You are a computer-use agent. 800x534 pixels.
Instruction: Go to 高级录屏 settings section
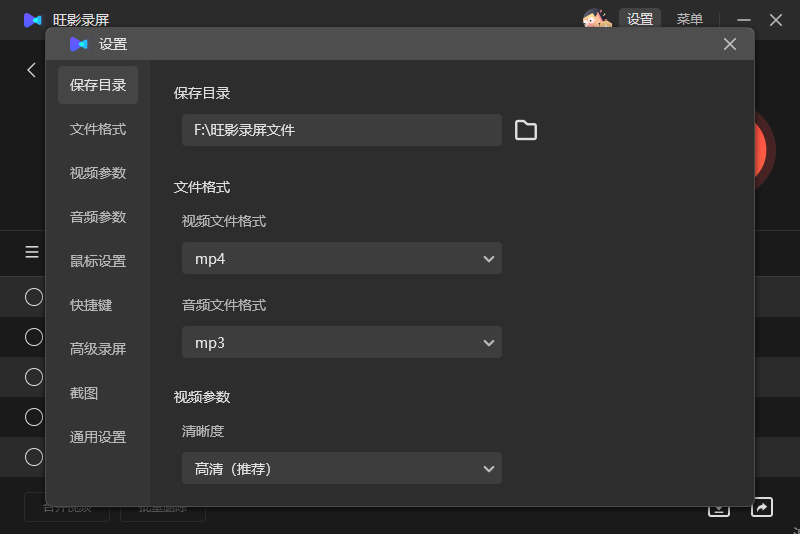tap(98, 349)
